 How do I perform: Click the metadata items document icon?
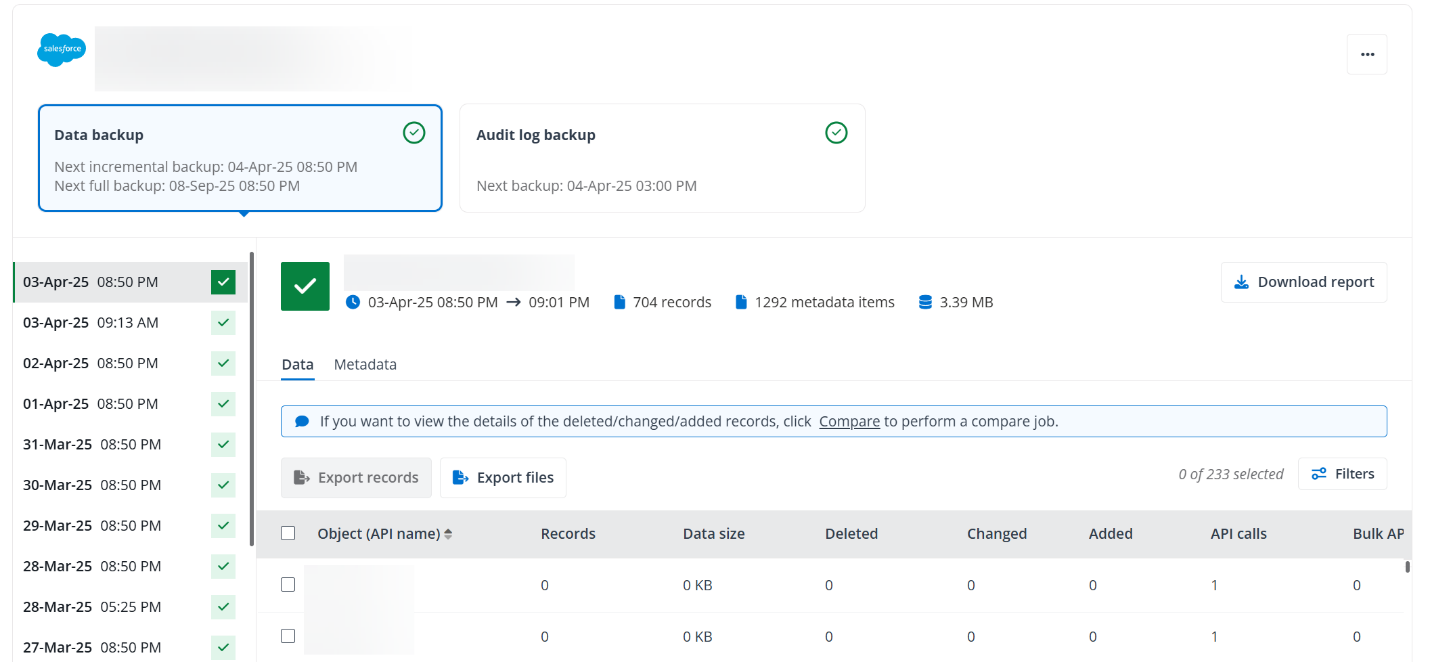click(x=741, y=302)
